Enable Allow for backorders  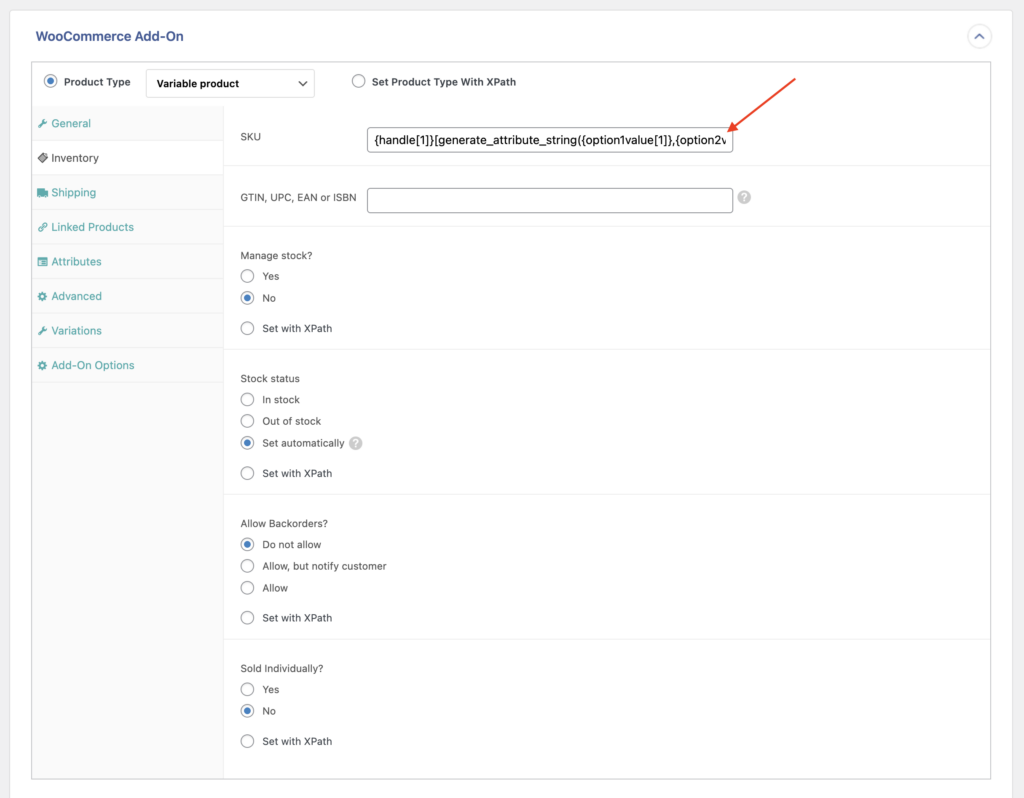[x=247, y=588]
